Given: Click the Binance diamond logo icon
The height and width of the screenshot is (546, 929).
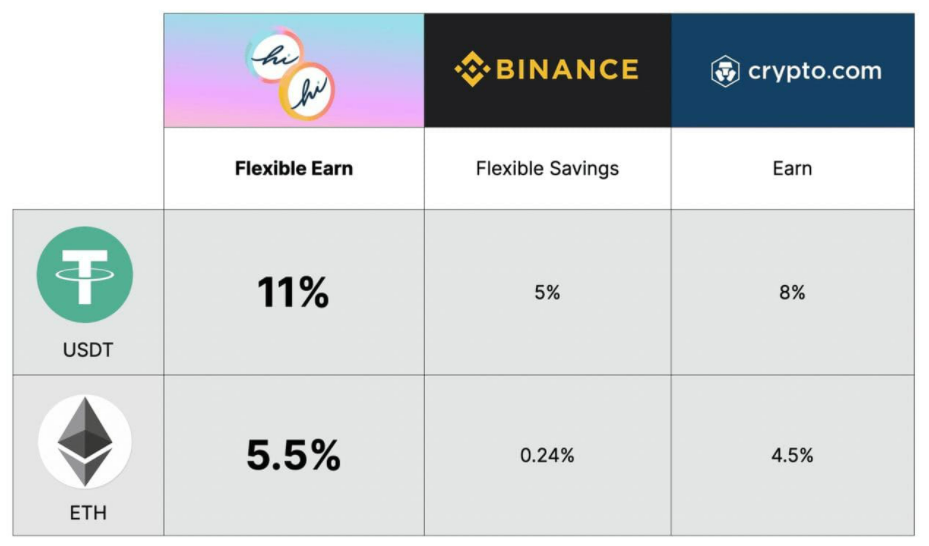Looking at the screenshot, I should [x=471, y=69].
